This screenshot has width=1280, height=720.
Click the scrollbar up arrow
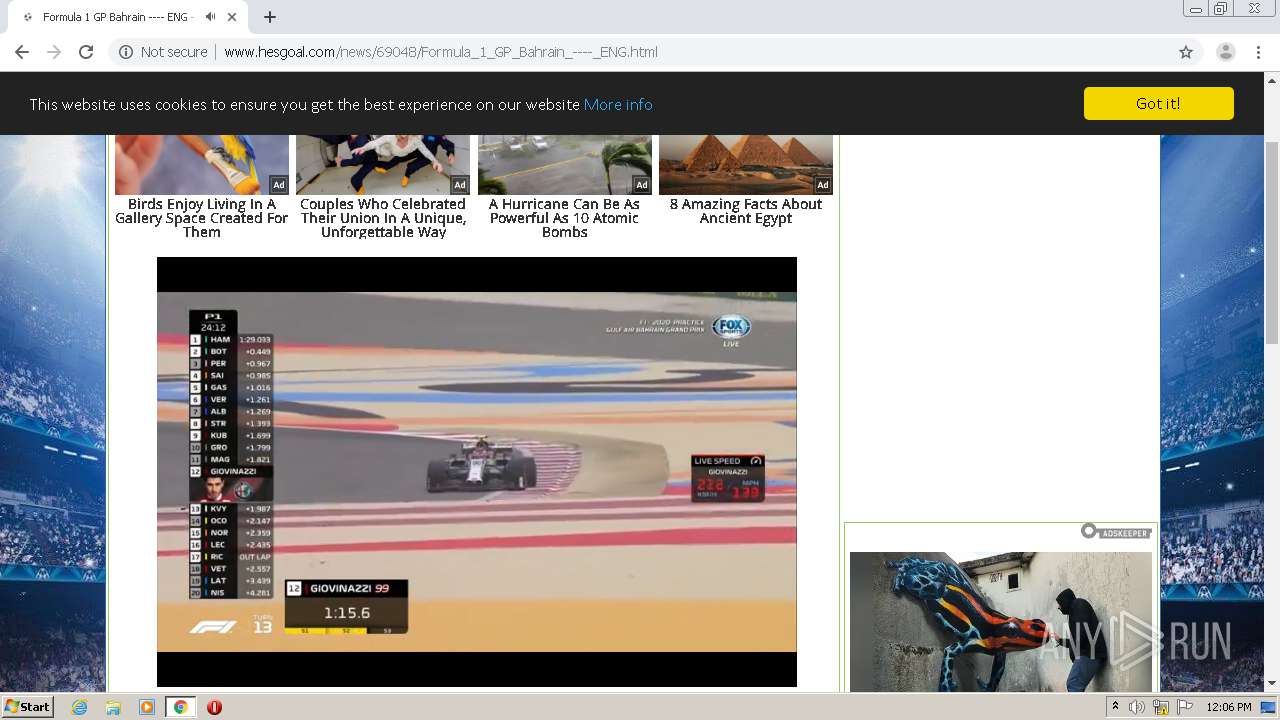click(1272, 79)
